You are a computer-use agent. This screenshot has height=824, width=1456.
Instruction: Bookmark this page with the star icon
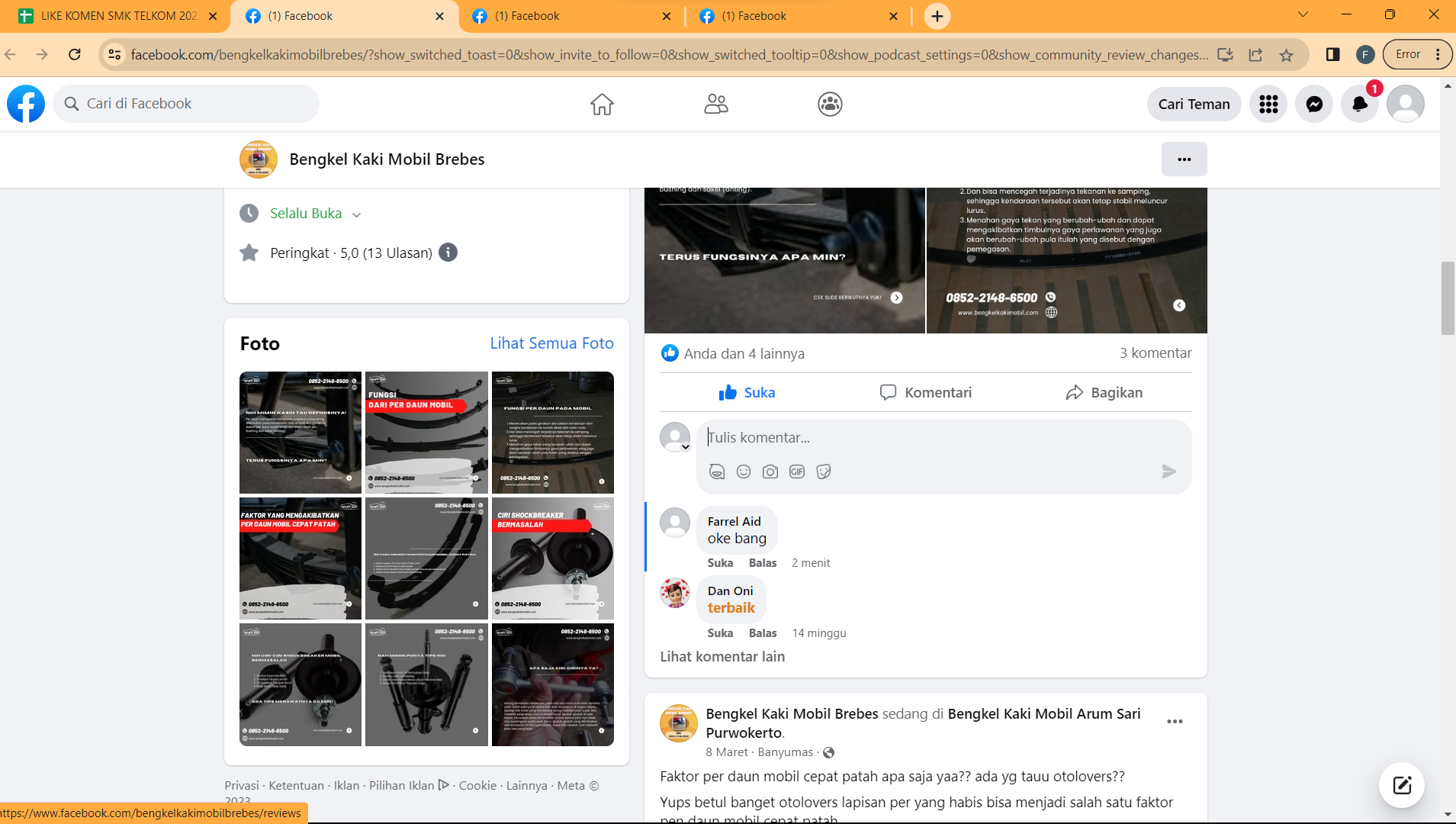click(x=1287, y=54)
